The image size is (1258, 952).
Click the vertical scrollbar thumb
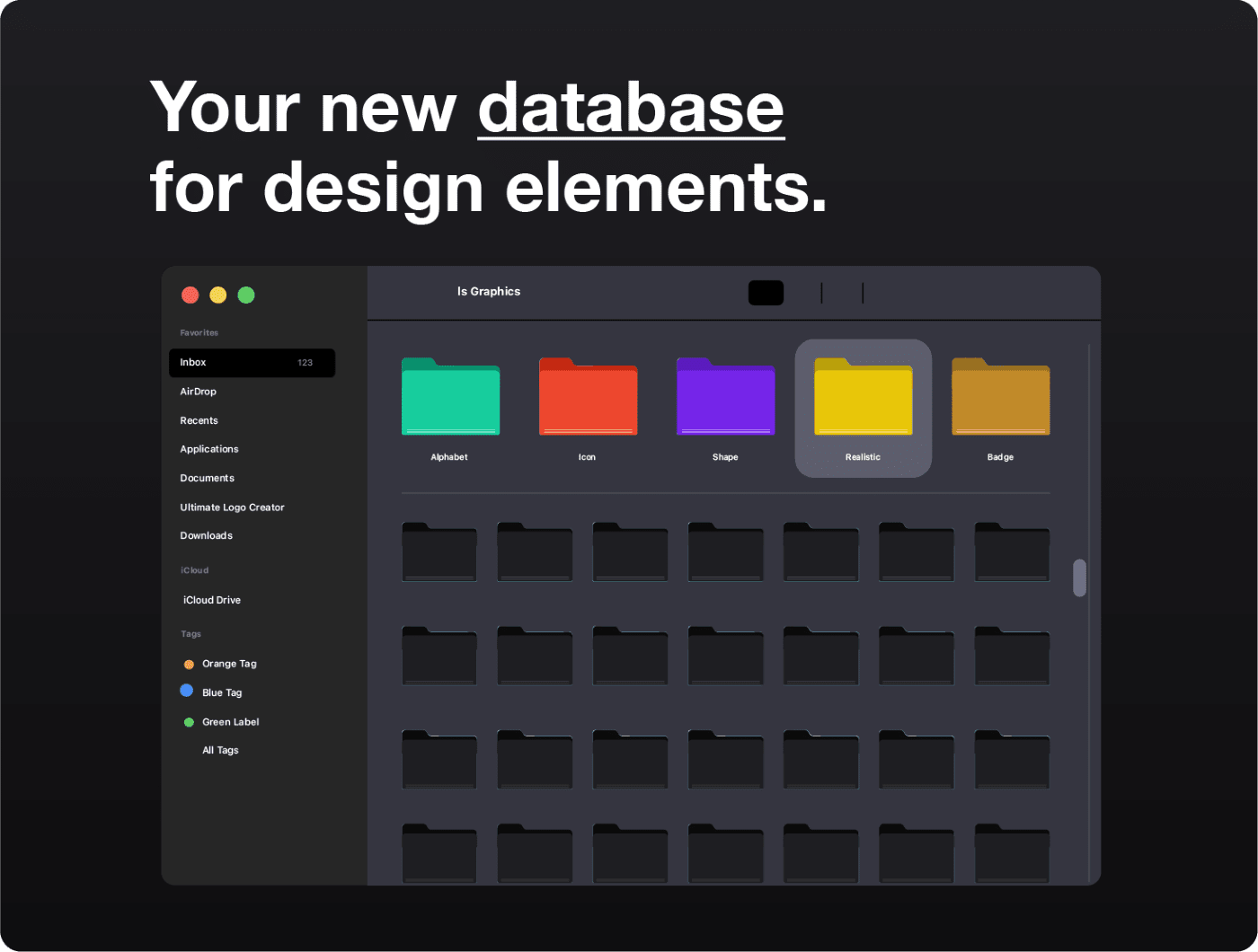[x=1079, y=577]
